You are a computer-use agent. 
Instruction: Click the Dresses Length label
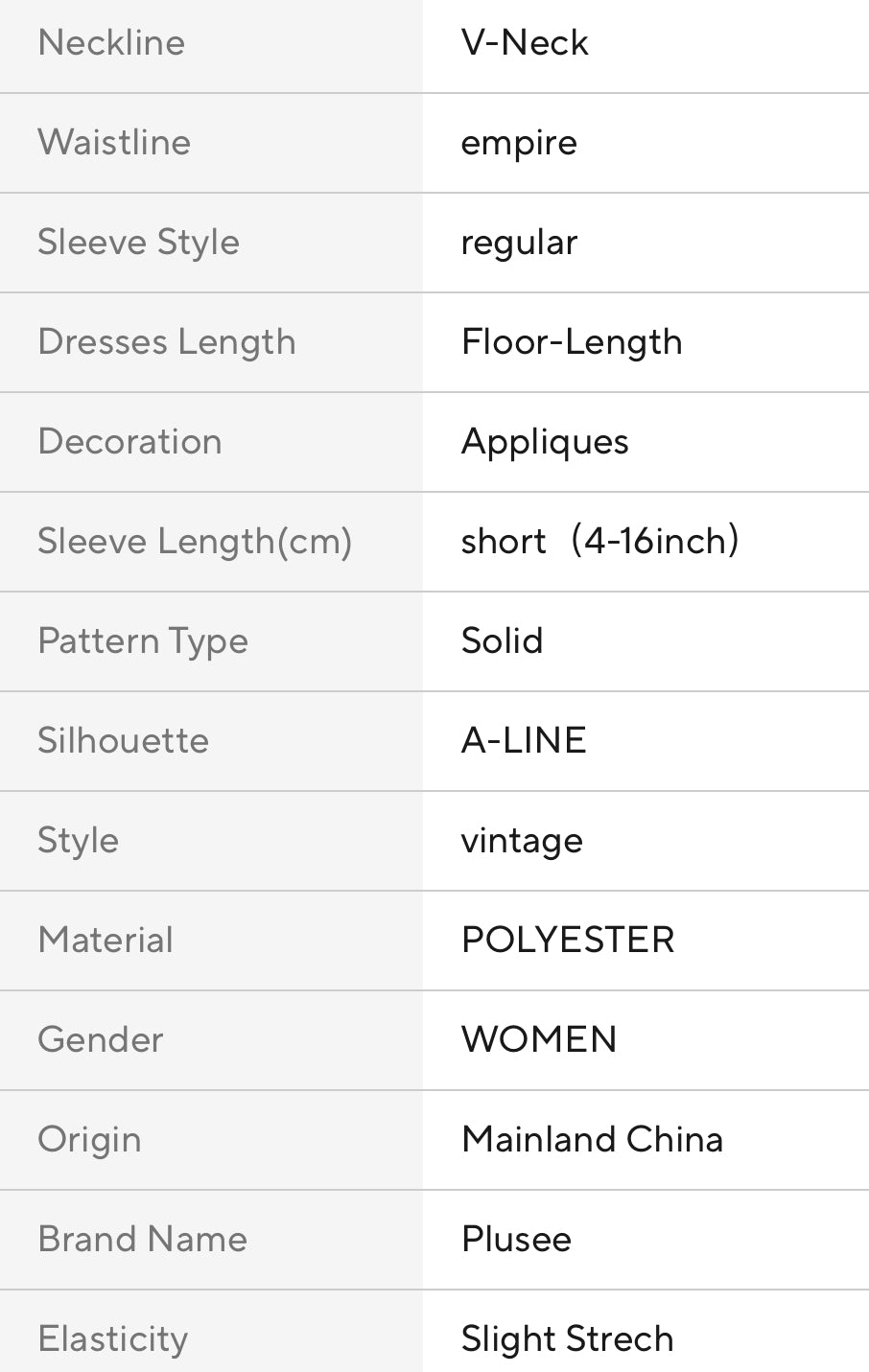(x=167, y=342)
